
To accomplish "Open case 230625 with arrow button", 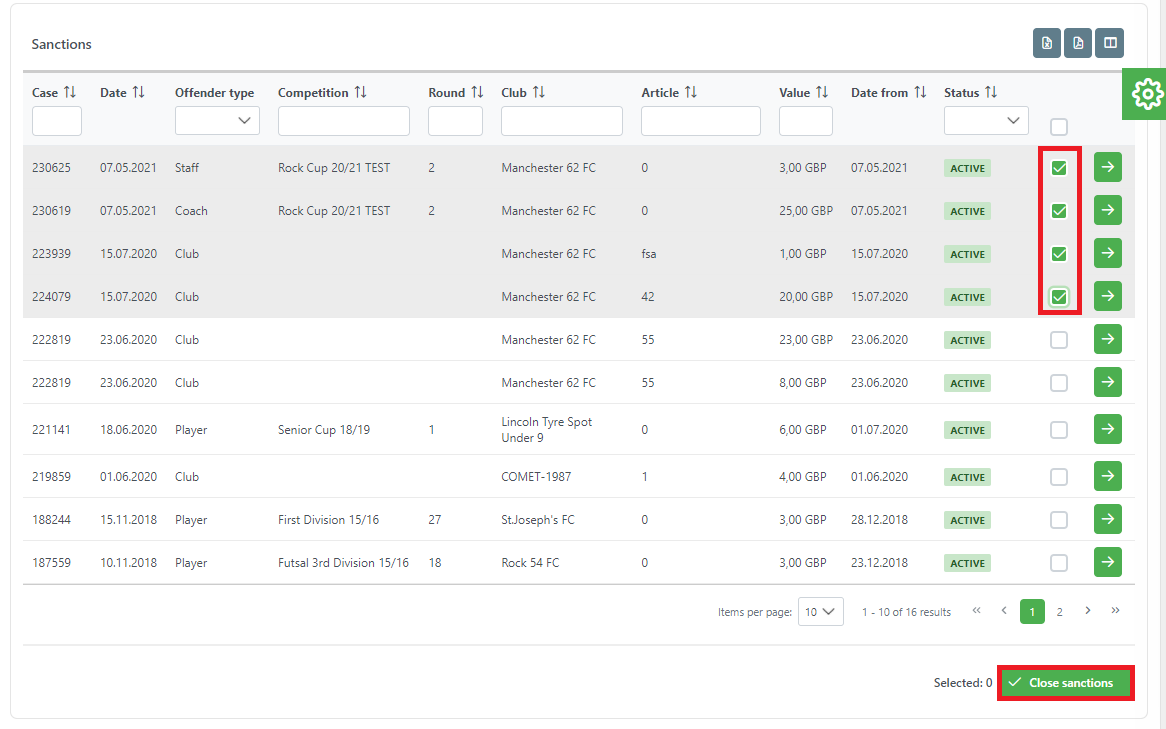I will tap(1107, 167).
